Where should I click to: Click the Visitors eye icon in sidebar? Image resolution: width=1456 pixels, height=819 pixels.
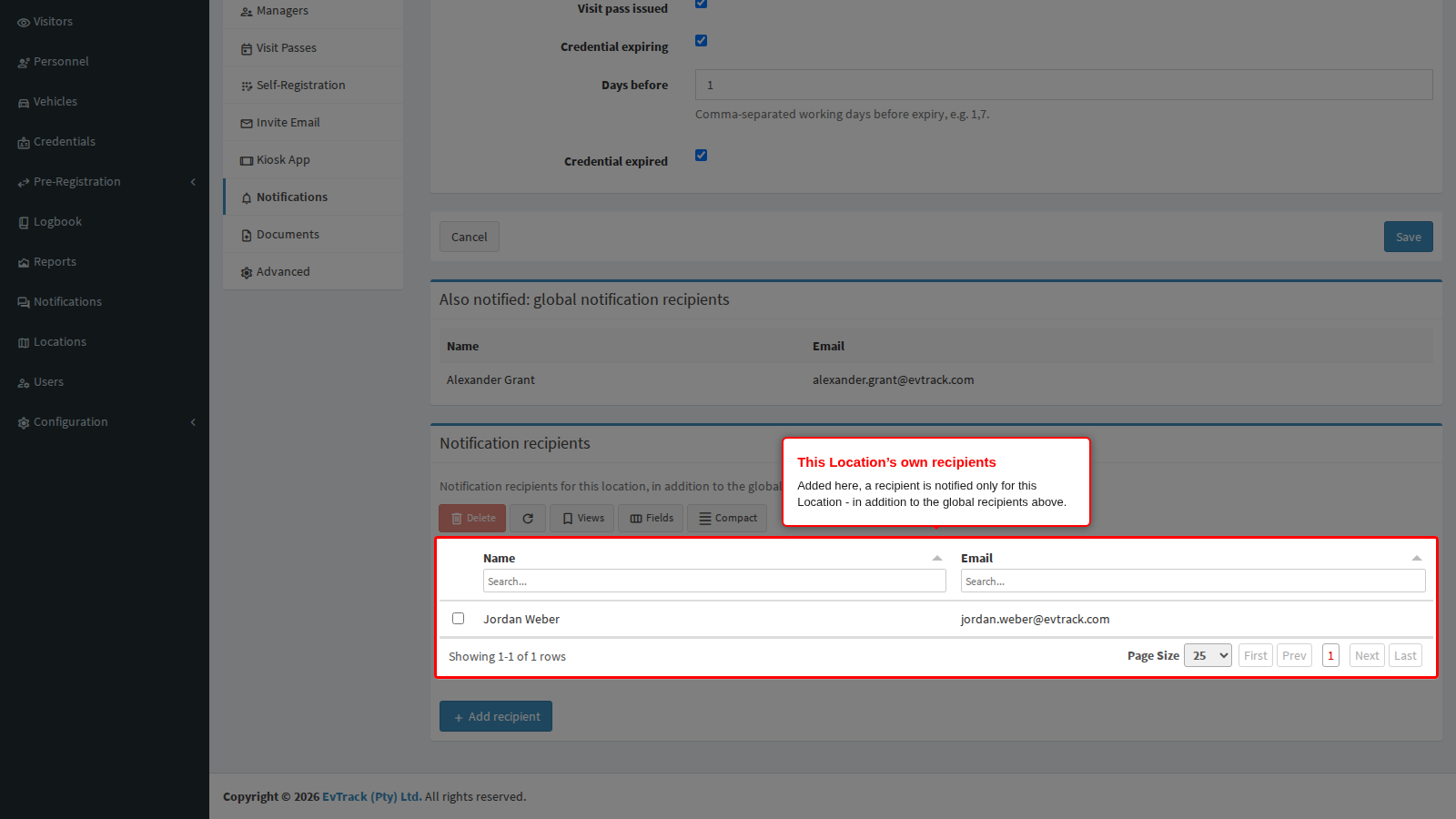click(x=24, y=23)
